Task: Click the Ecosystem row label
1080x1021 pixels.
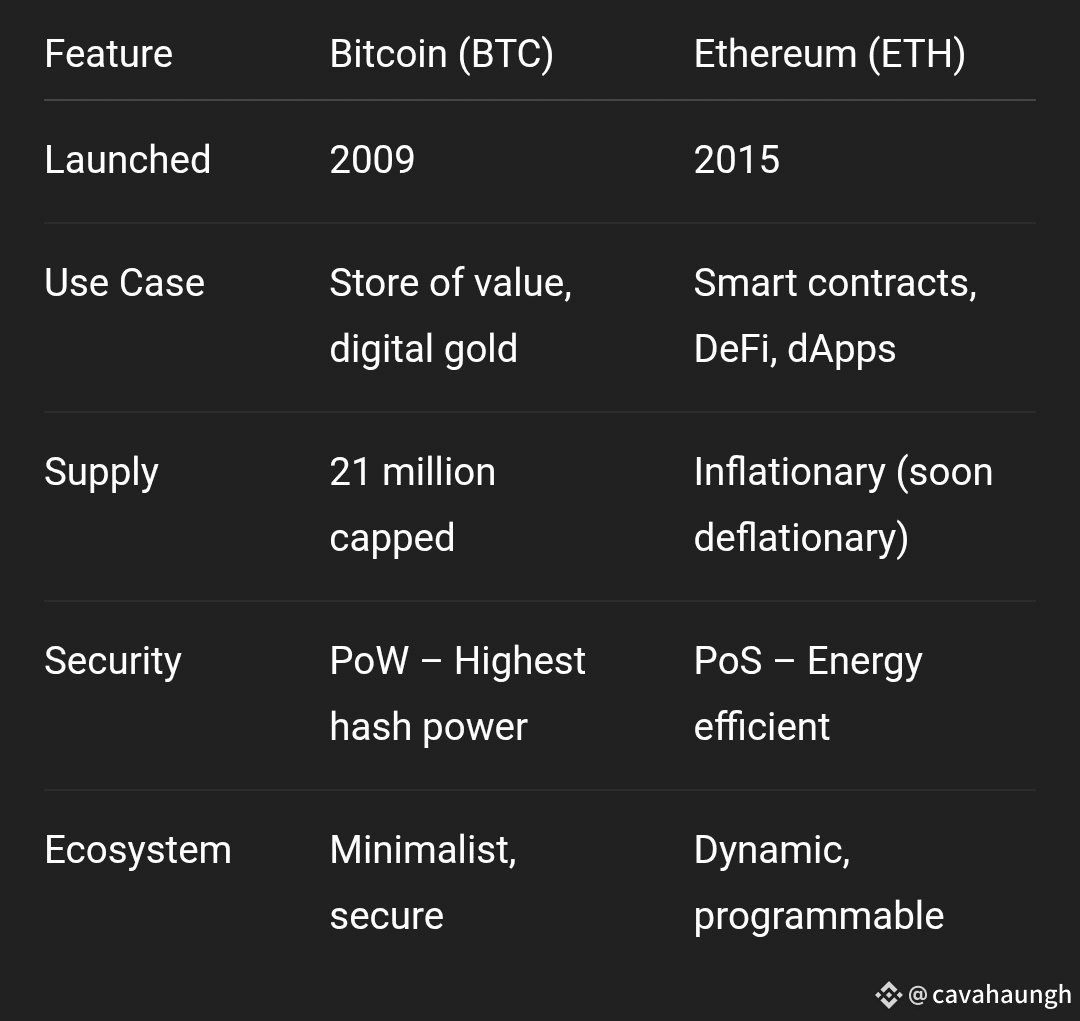Action: point(138,850)
